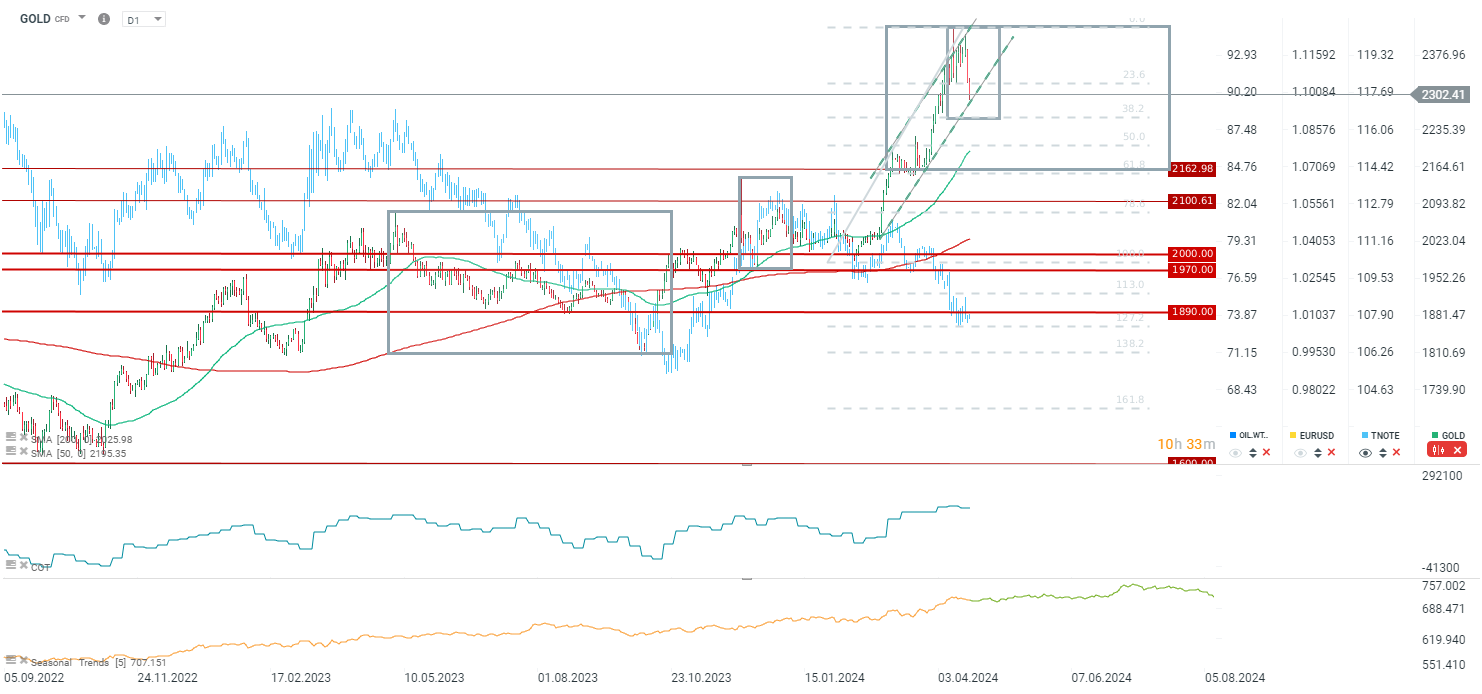Screen dimensions: 1482x694
Task: Change GOLD chart type candlestick icon
Action: coord(1438,450)
